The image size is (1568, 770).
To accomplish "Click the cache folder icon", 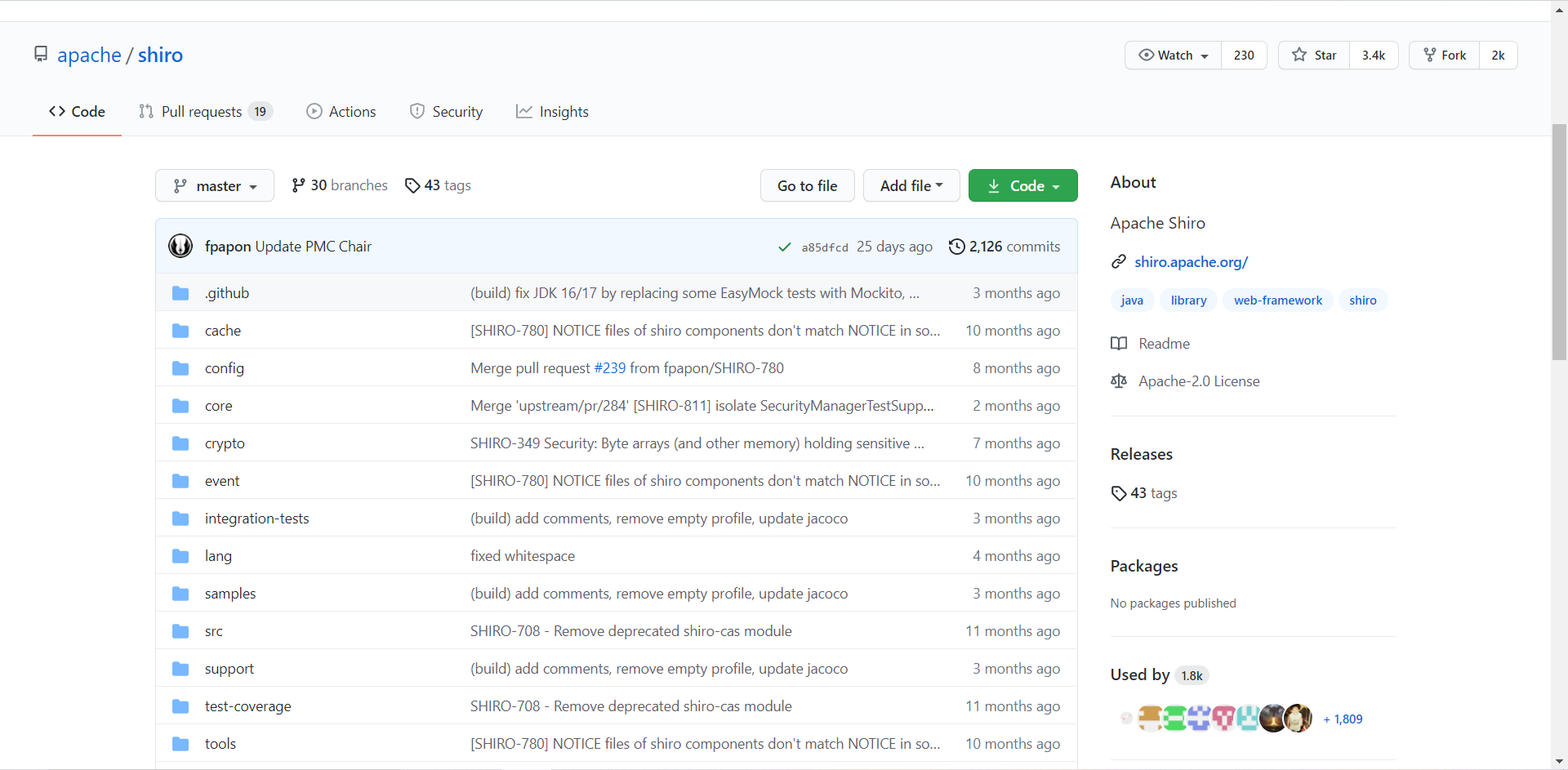I will click(180, 331).
